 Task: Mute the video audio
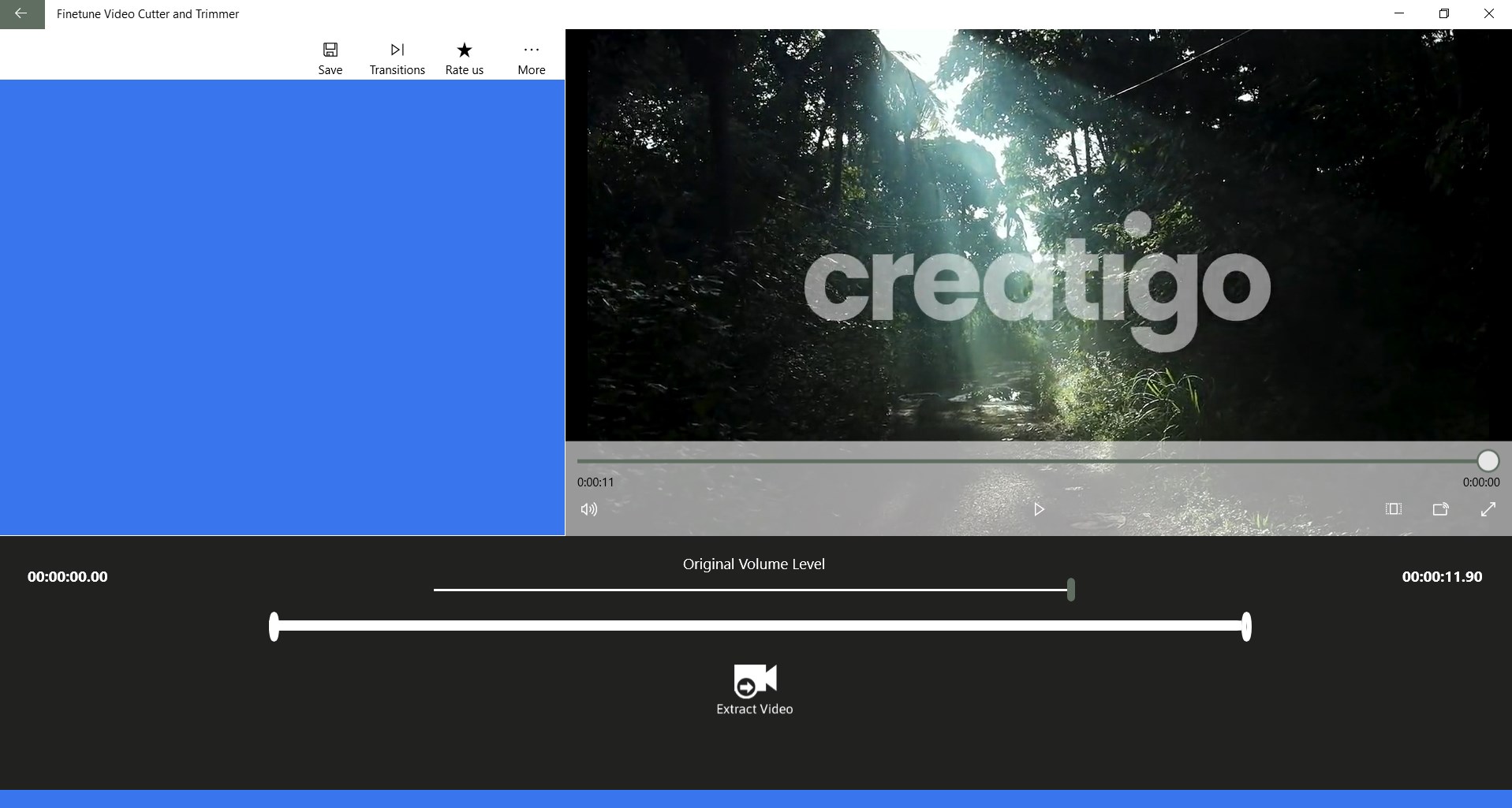pyautogui.click(x=588, y=509)
